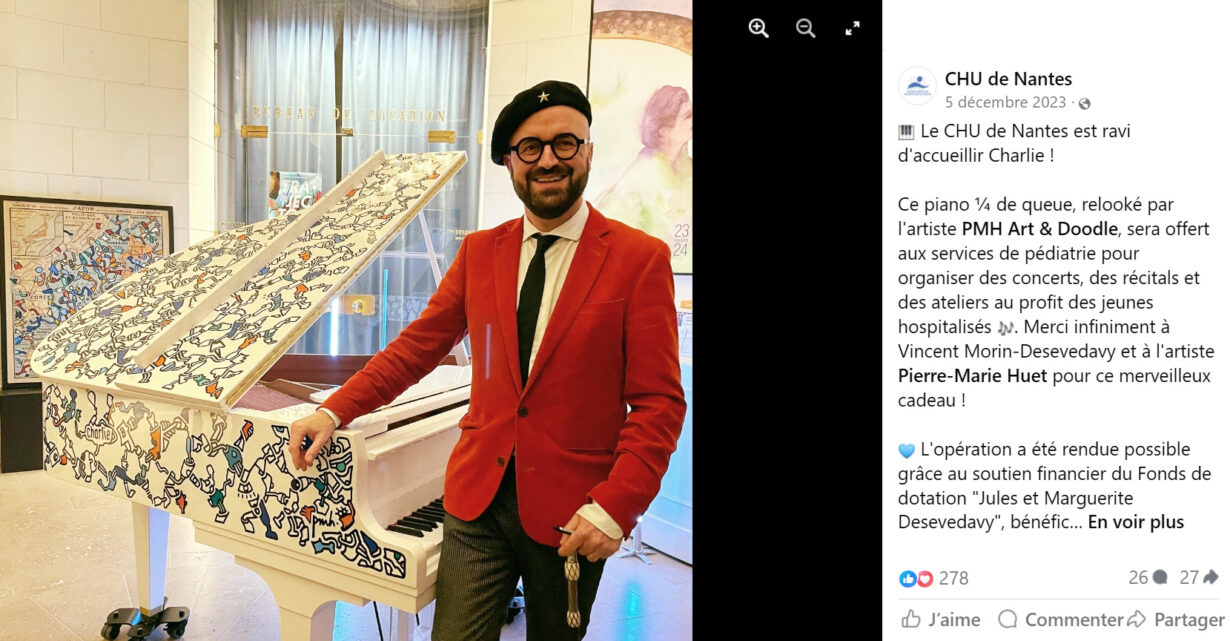Image resolution: width=1230 pixels, height=641 pixels.
Task: Open the 5 décembre 2023 post date
Action: tap(1006, 103)
